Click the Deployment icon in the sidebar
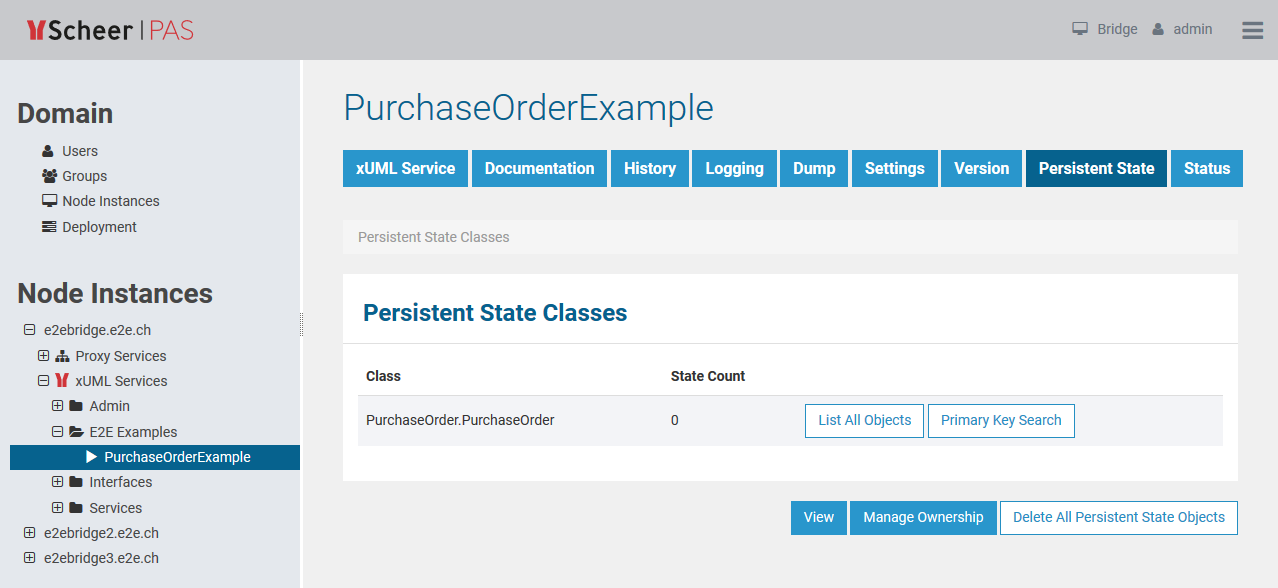The image size is (1278, 588). pyautogui.click(x=48, y=226)
